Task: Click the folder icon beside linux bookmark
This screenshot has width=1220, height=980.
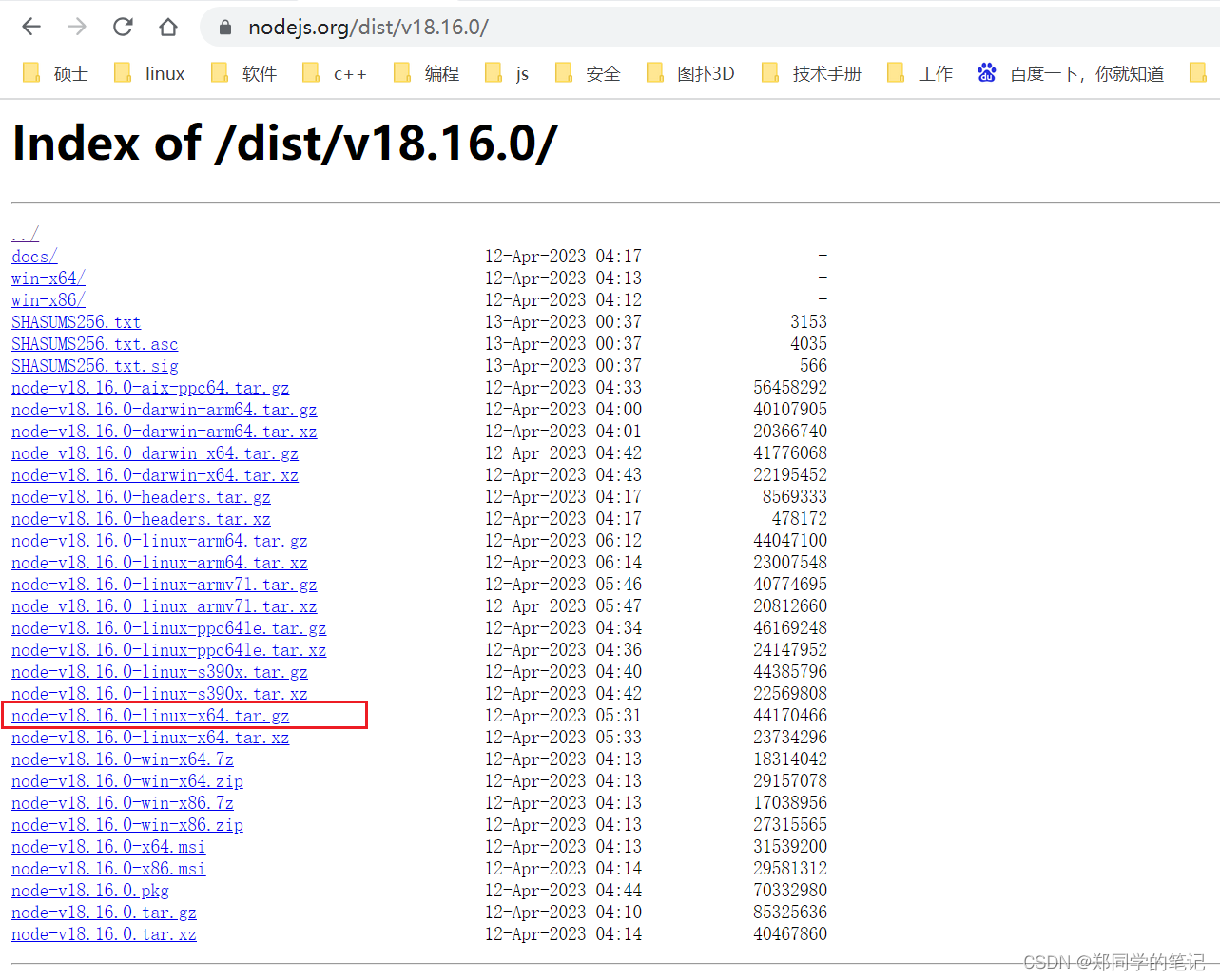Action: click(x=123, y=72)
